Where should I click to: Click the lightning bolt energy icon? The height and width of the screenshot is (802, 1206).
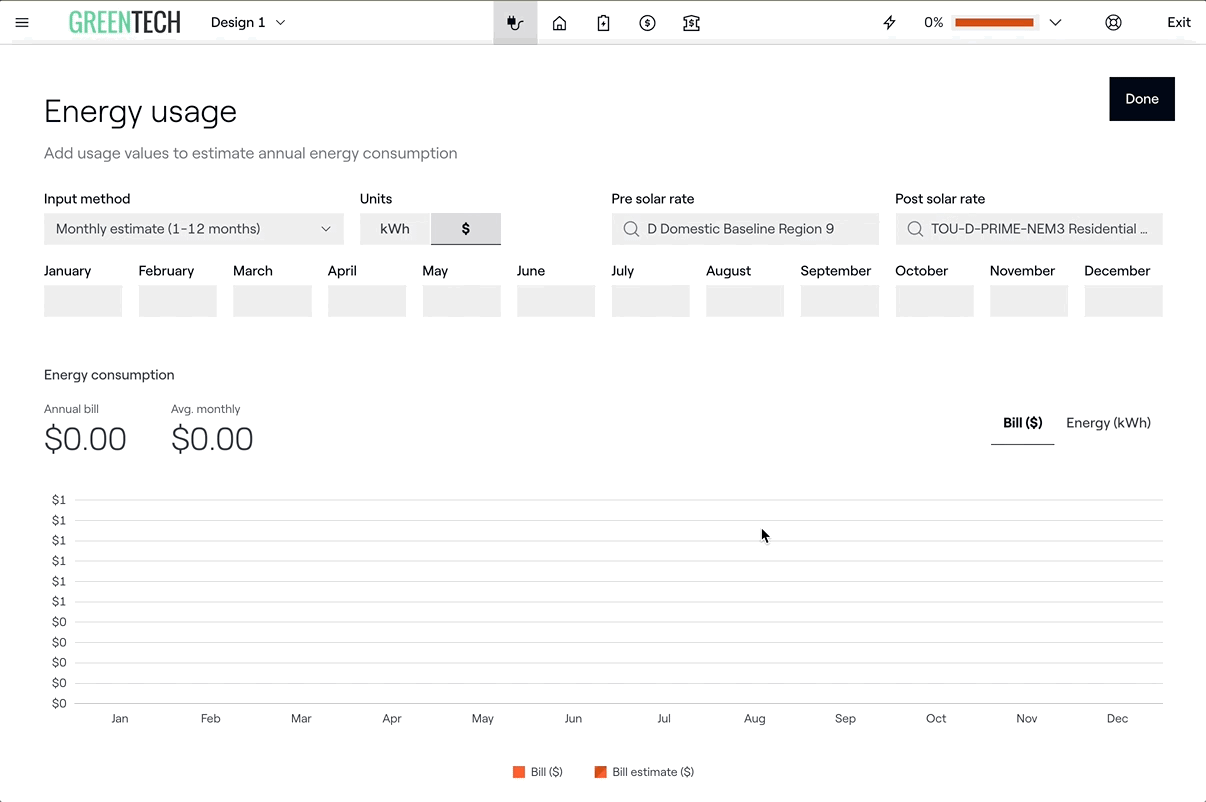tap(889, 22)
